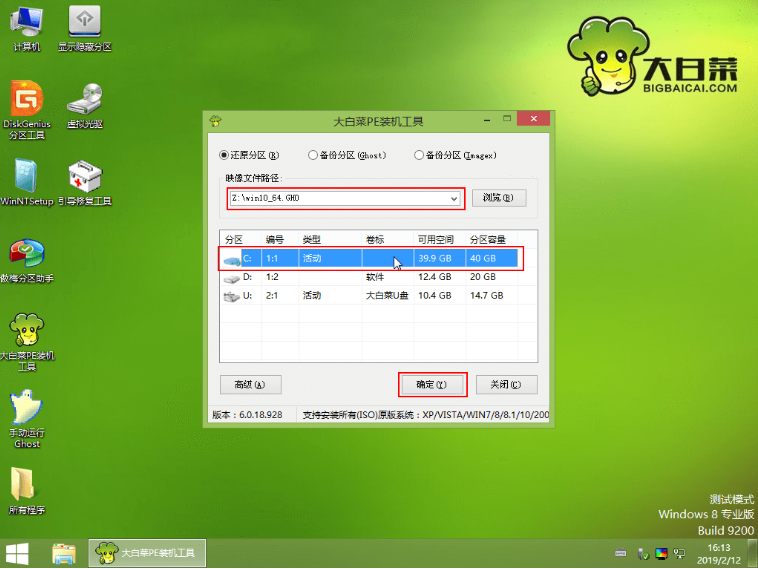The image size is (758, 569).
Task: Launch 手动运行 Ghost desktop icon
Action: click(27, 420)
